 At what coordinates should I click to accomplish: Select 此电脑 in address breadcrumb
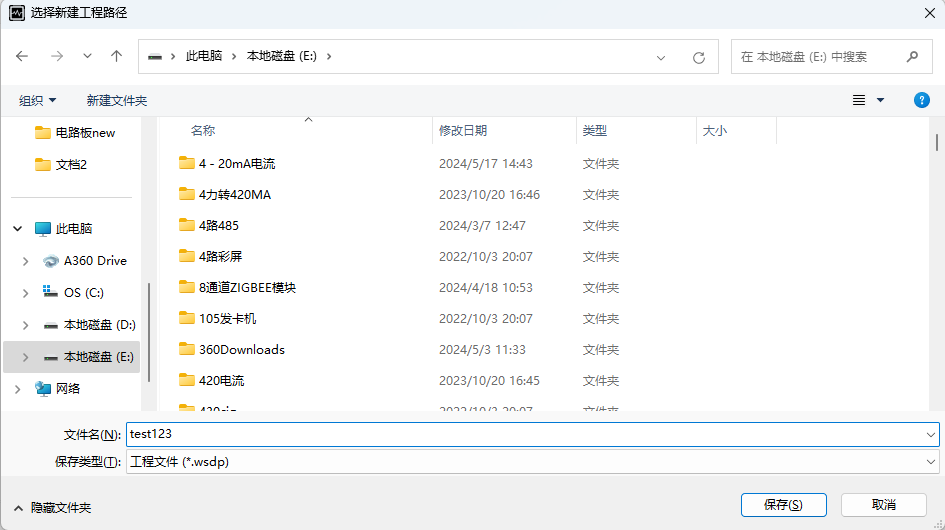click(x=204, y=56)
